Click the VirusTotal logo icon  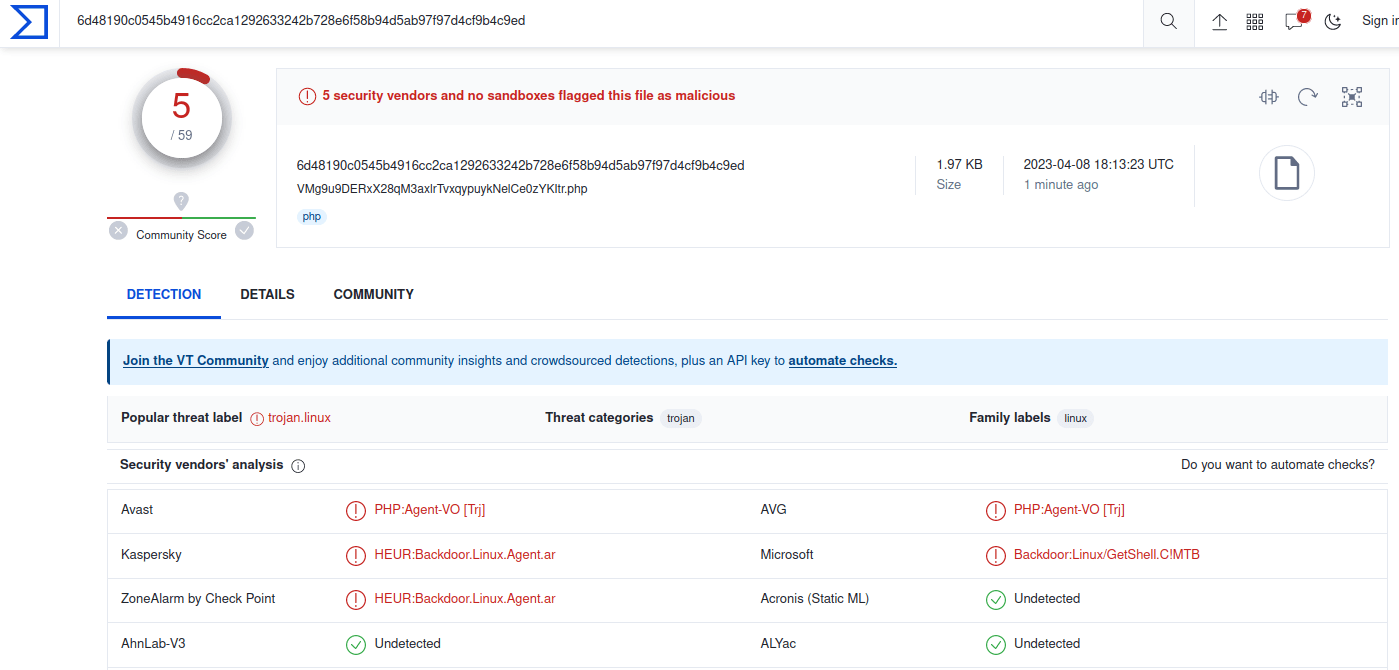click(29, 22)
